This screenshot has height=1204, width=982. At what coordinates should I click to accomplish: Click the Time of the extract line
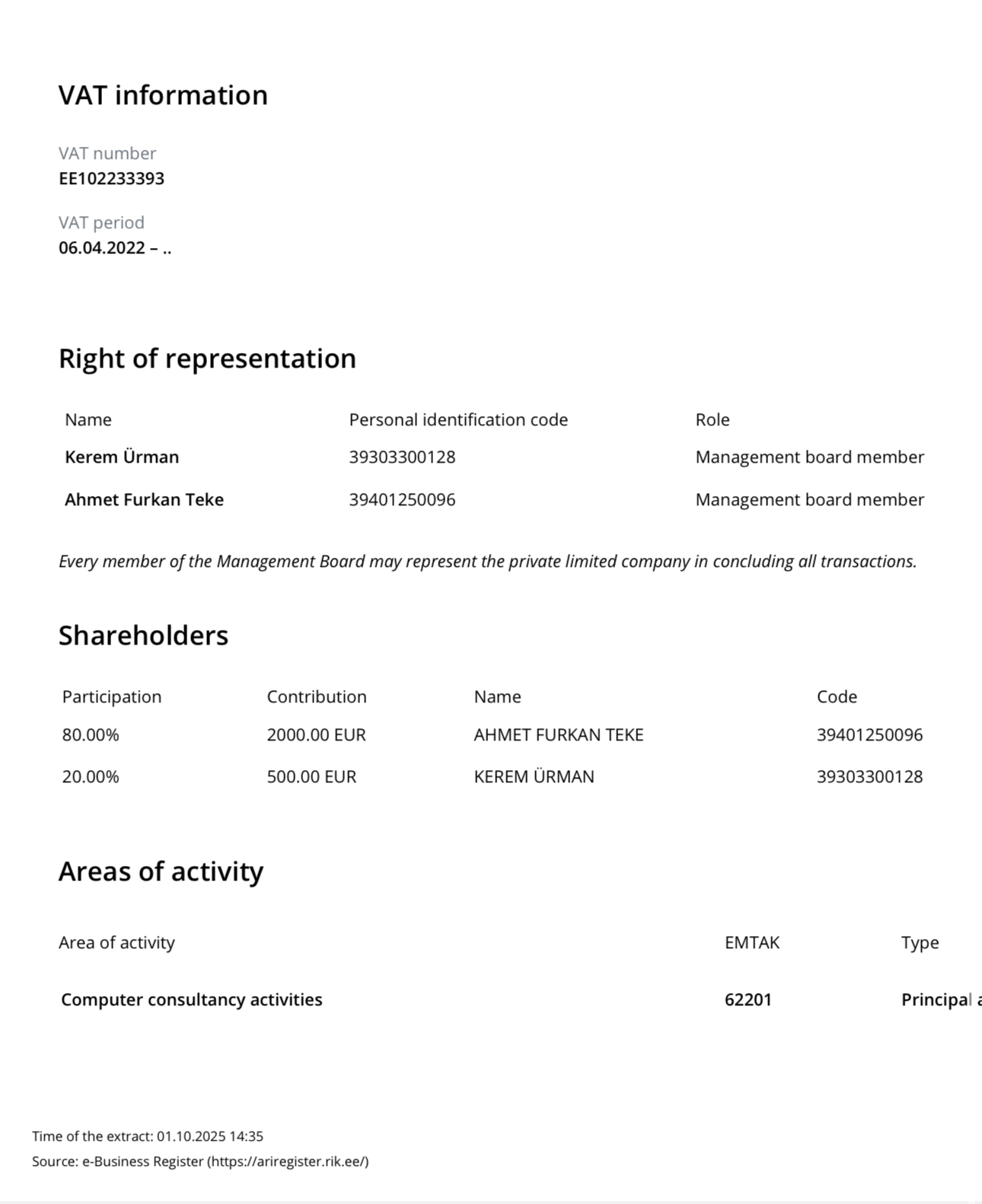148,1136
